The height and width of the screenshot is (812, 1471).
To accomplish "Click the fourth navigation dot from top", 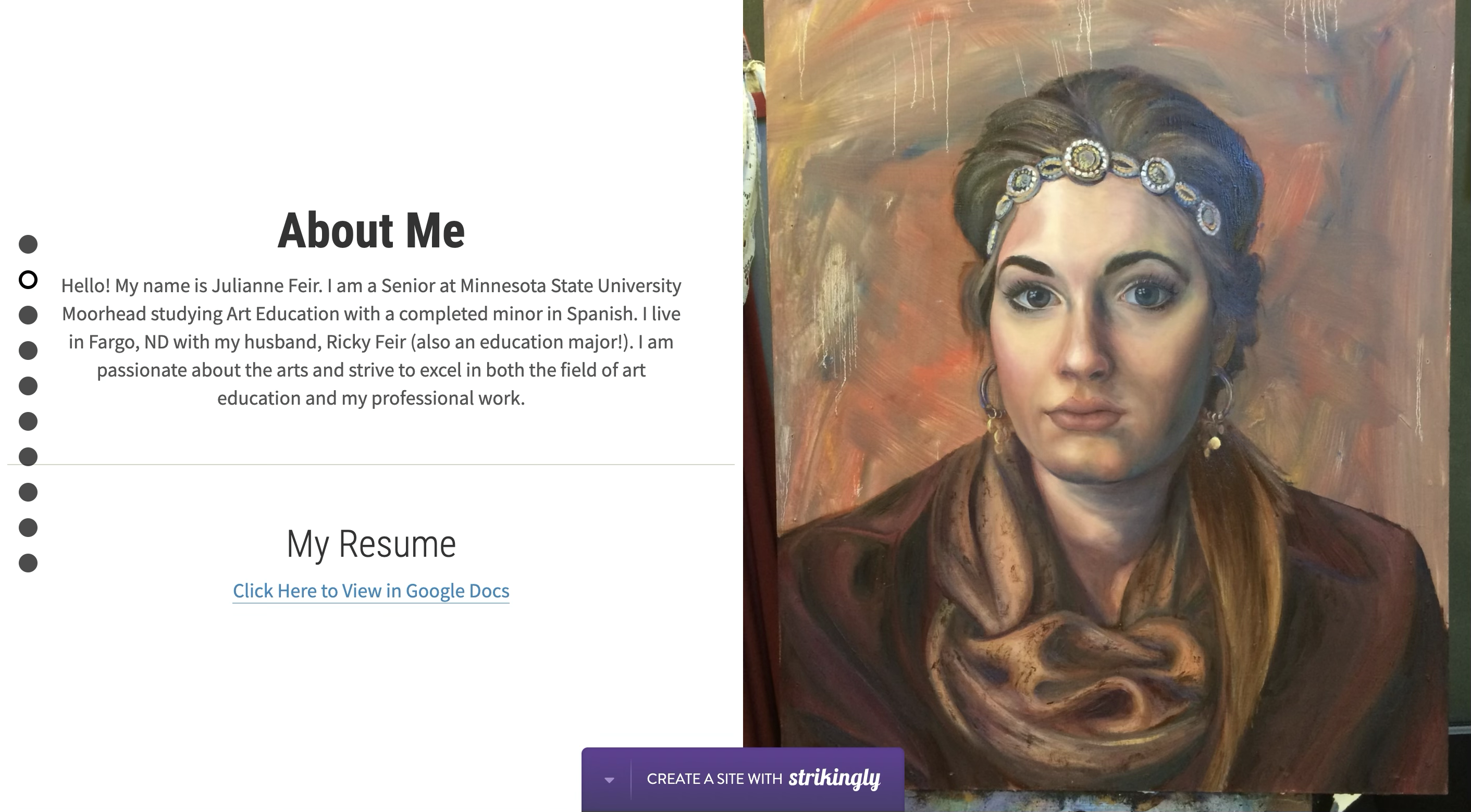I will pyautogui.click(x=28, y=351).
